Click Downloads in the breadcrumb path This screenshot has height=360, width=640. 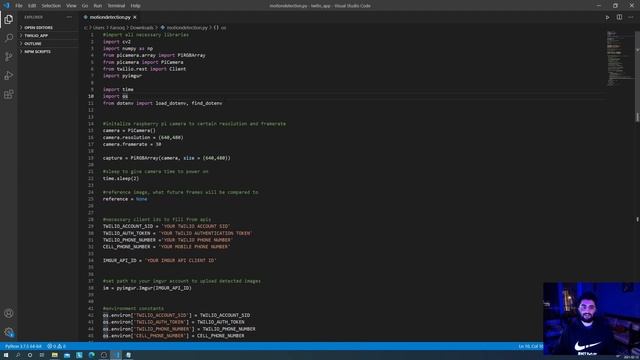[x=142, y=28]
